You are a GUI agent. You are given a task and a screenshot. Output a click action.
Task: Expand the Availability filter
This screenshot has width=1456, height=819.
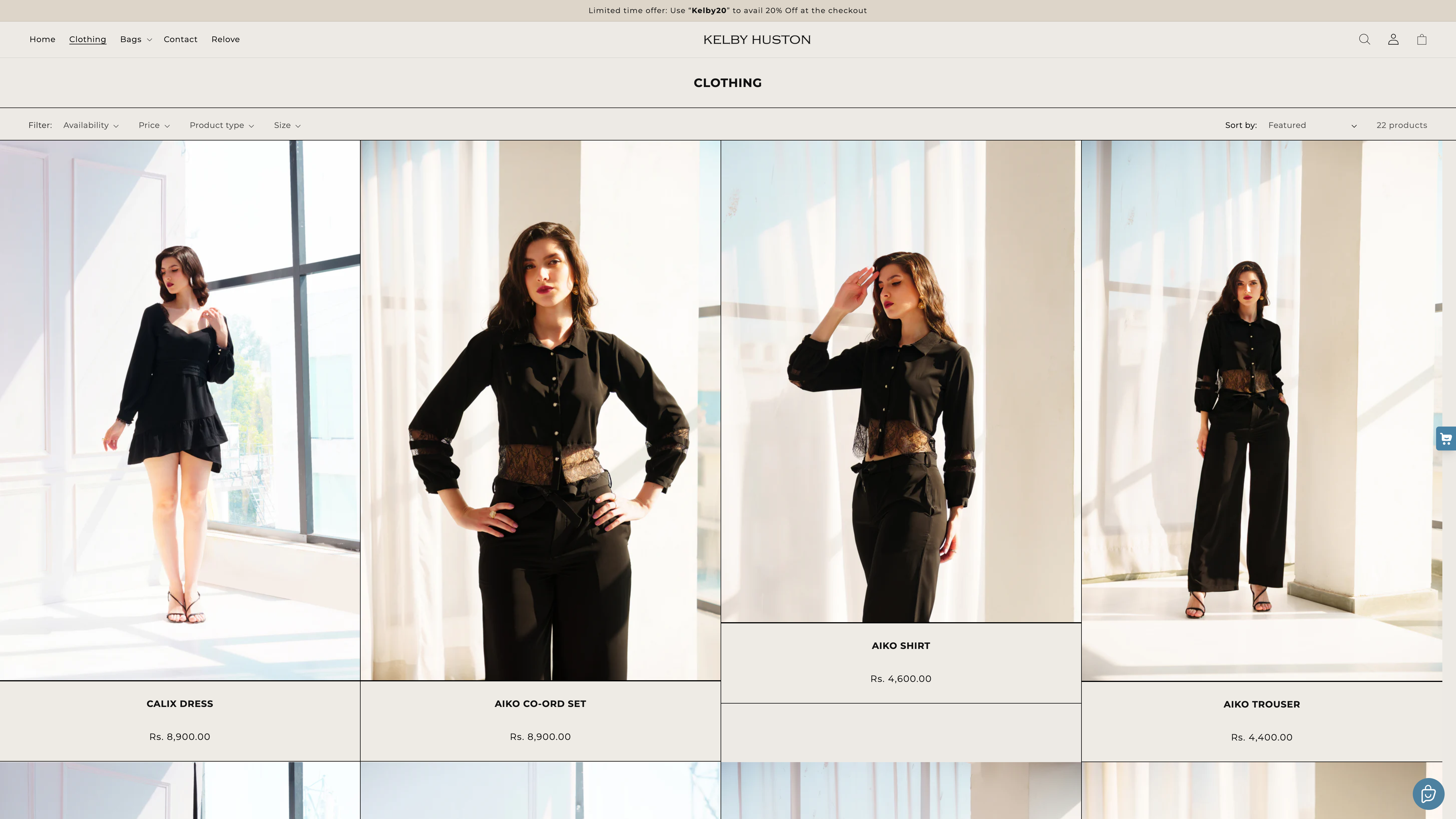tap(90, 125)
